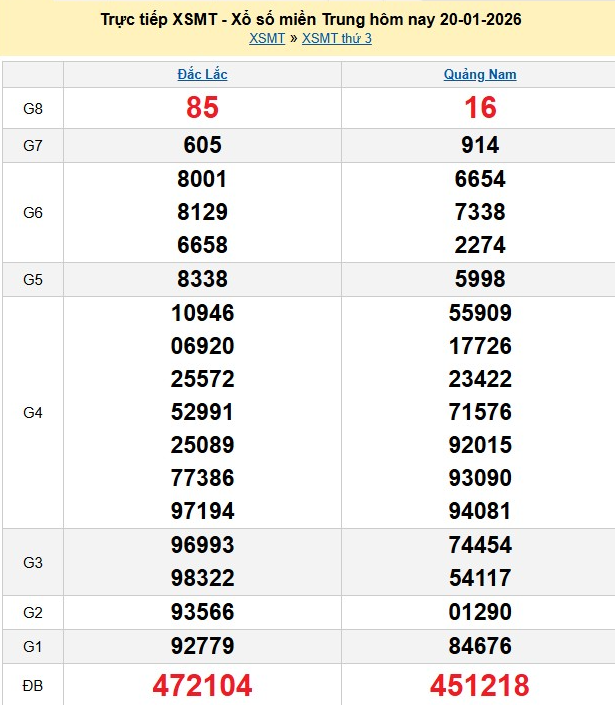Select the G3 result 74454
This screenshot has height=705, width=615.
(480, 545)
